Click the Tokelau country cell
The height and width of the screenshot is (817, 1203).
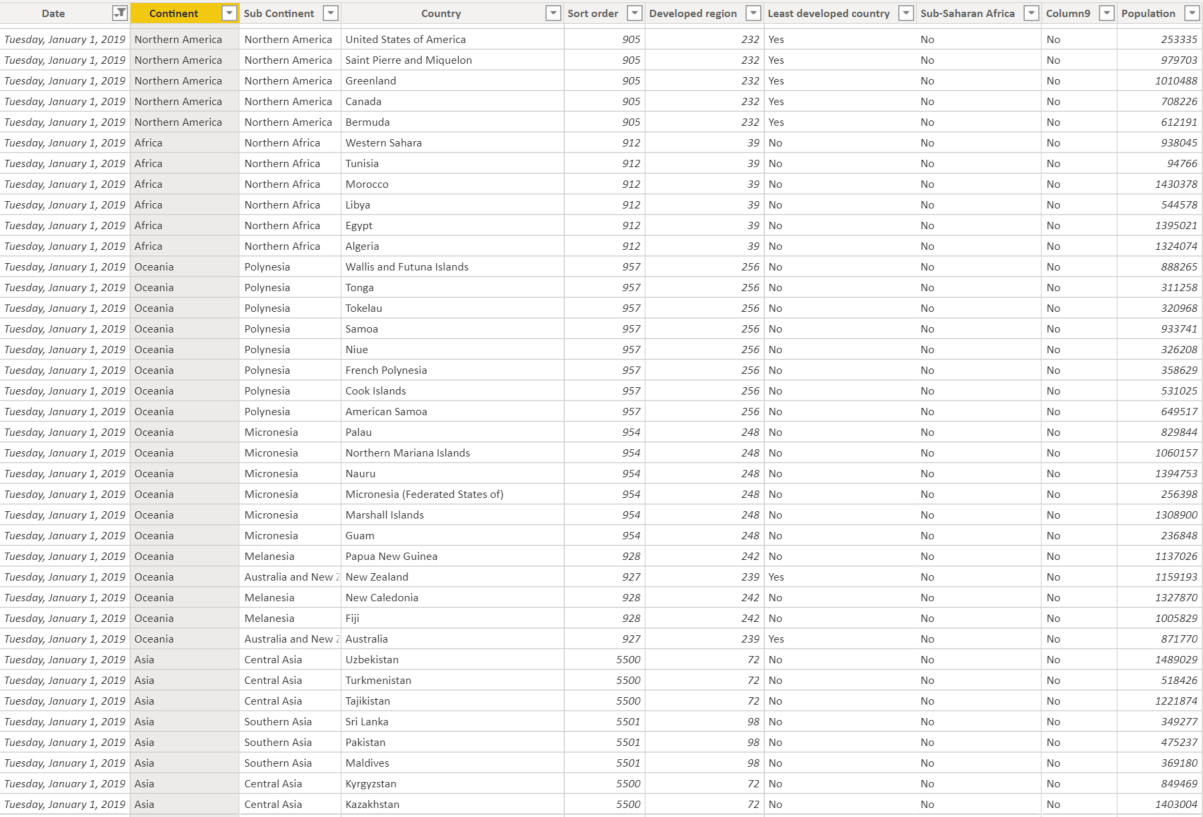(x=452, y=308)
